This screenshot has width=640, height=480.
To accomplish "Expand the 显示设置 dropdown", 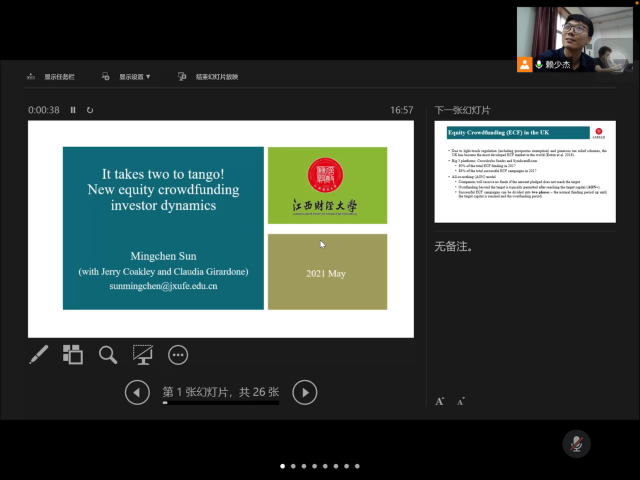I will coord(134,76).
